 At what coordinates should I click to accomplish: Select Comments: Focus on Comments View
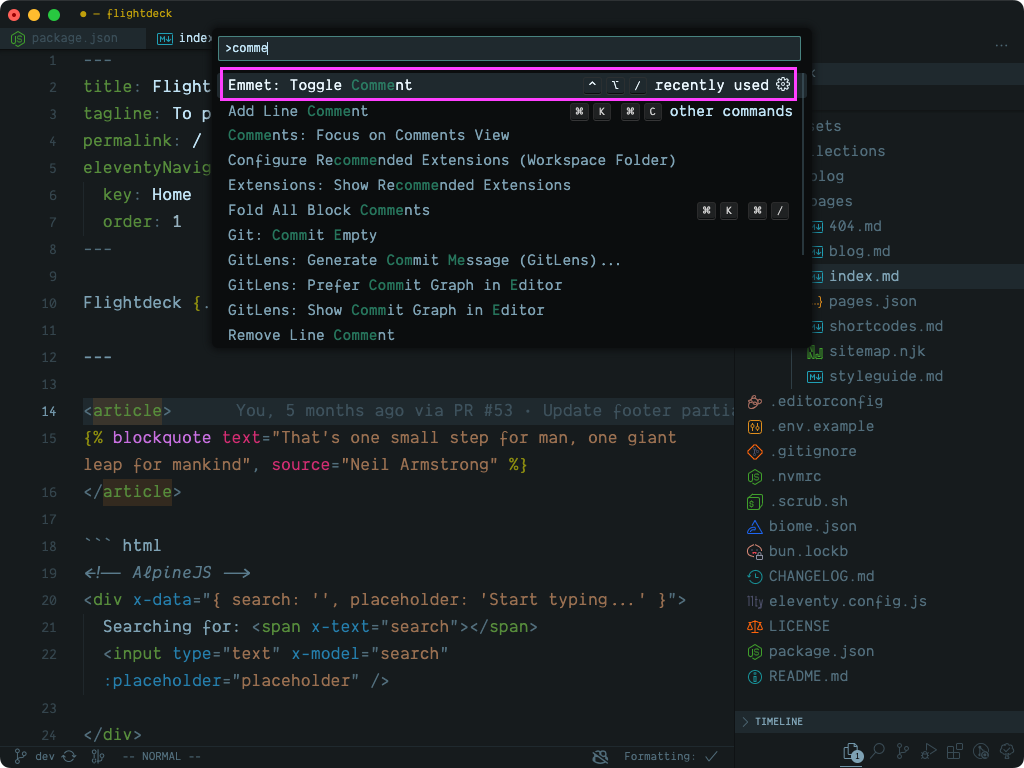coord(509,135)
